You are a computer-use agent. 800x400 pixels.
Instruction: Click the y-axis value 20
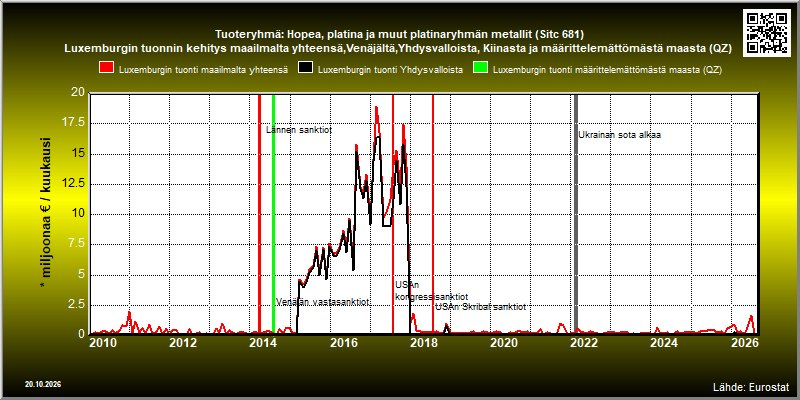point(79,93)
